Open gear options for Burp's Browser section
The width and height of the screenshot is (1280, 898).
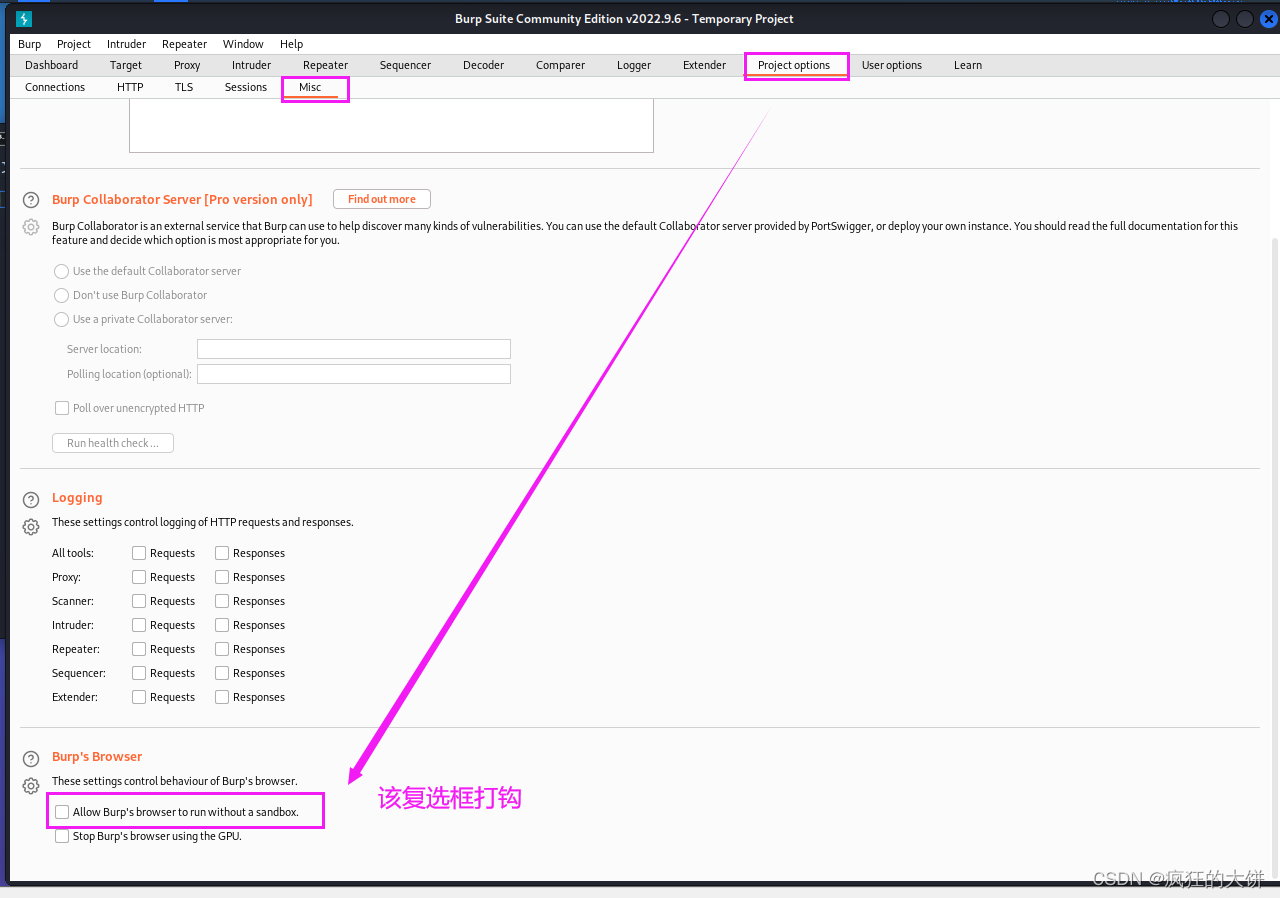tap(31, 786)
